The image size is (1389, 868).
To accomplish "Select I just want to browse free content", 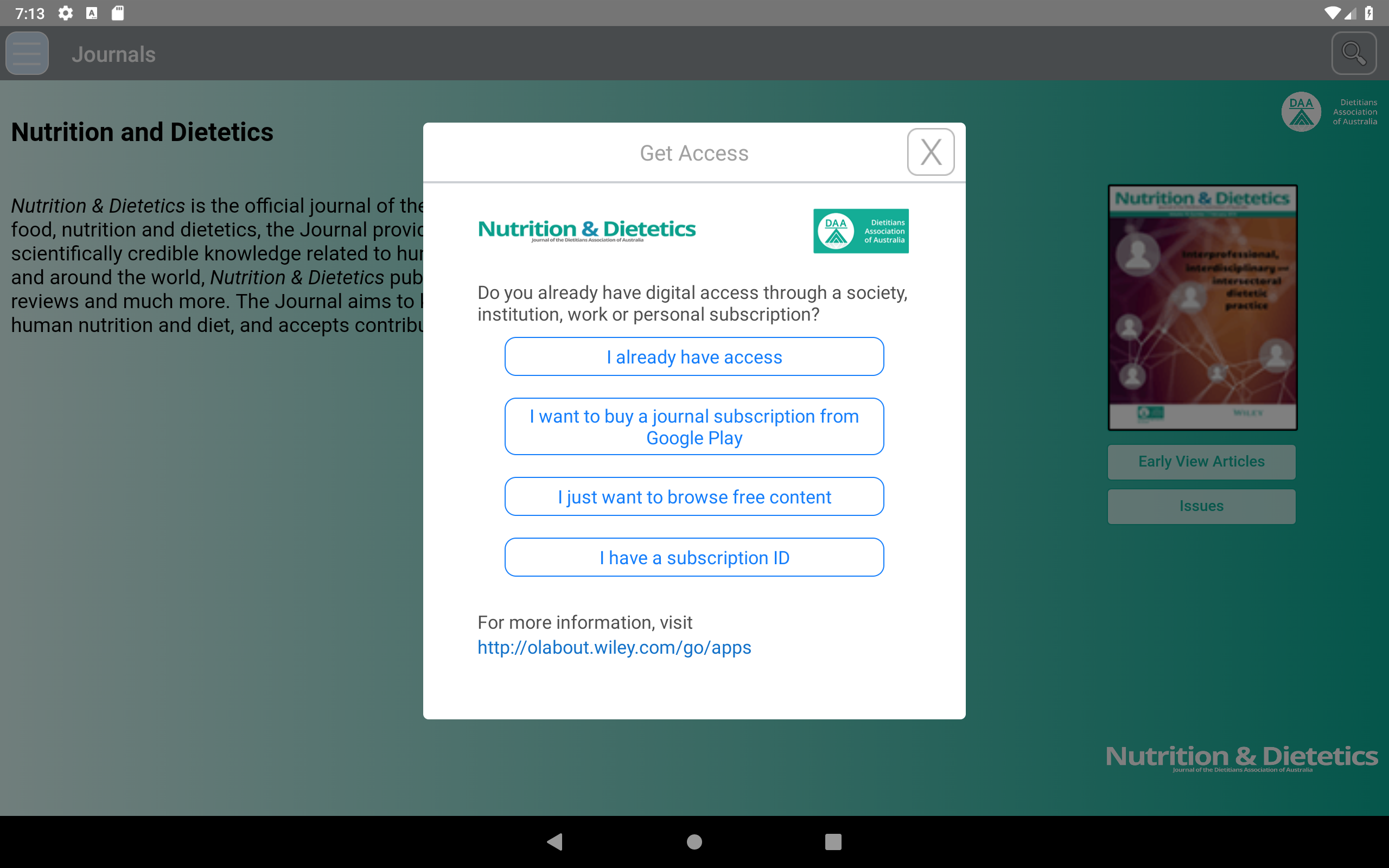I will [x=694, y=496].
